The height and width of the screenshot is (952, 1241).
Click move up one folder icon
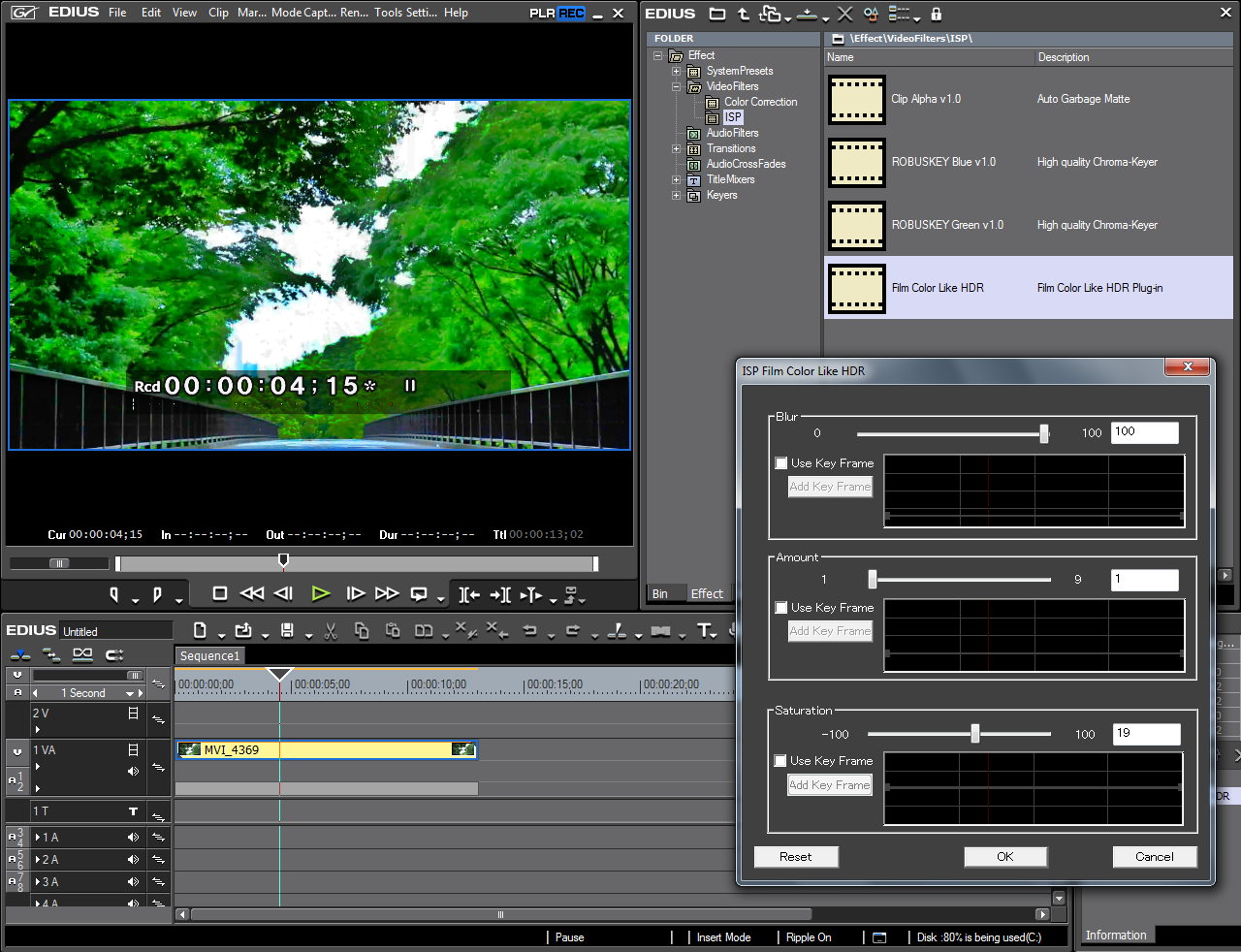(743, 14)
